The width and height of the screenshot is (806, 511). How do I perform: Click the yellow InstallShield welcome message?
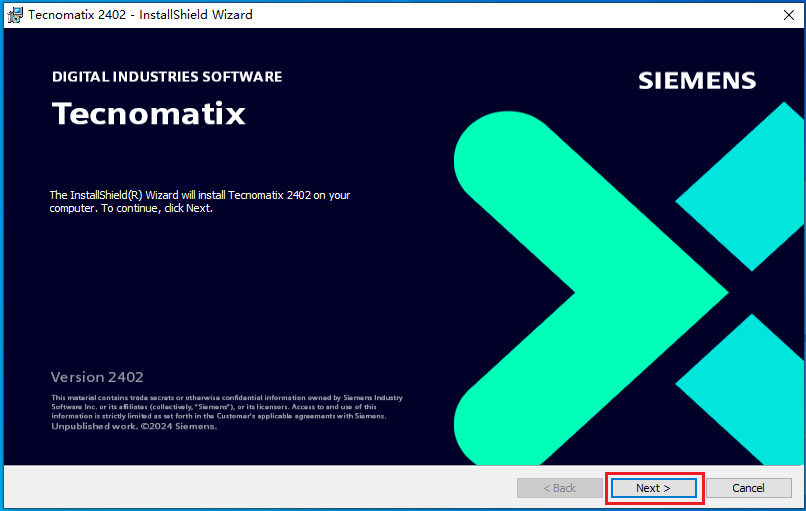[200, 201]
